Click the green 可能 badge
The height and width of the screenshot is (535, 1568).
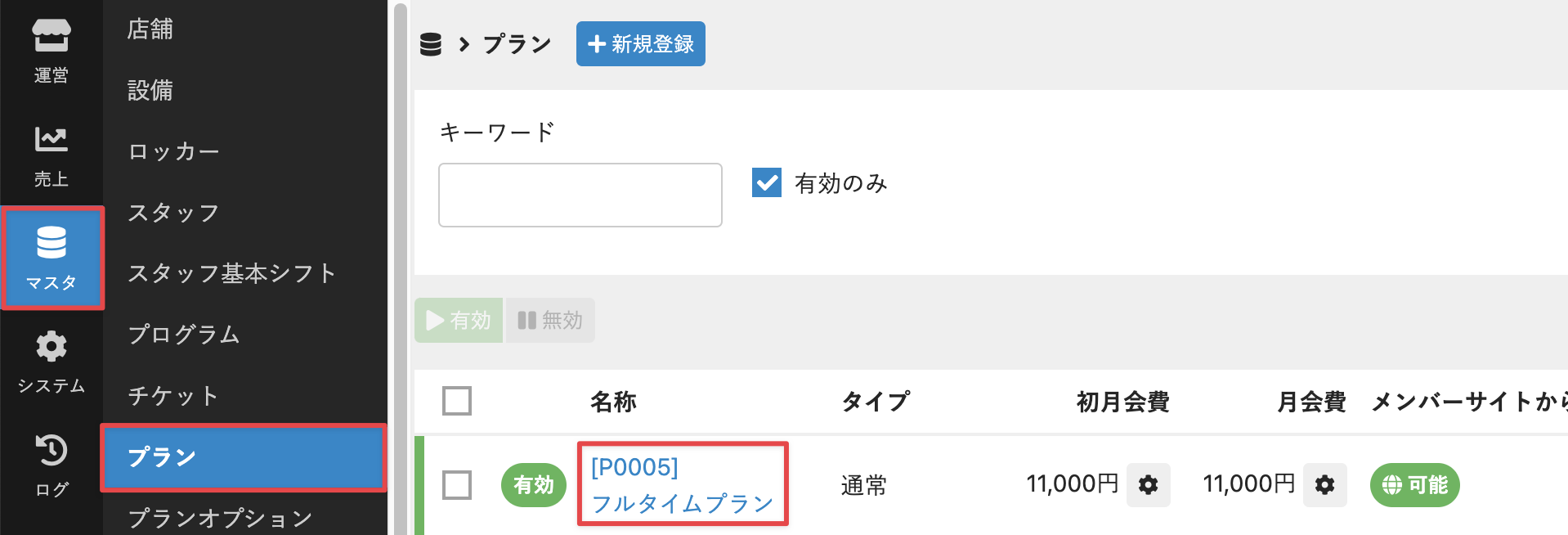(x=1414, y=485)
